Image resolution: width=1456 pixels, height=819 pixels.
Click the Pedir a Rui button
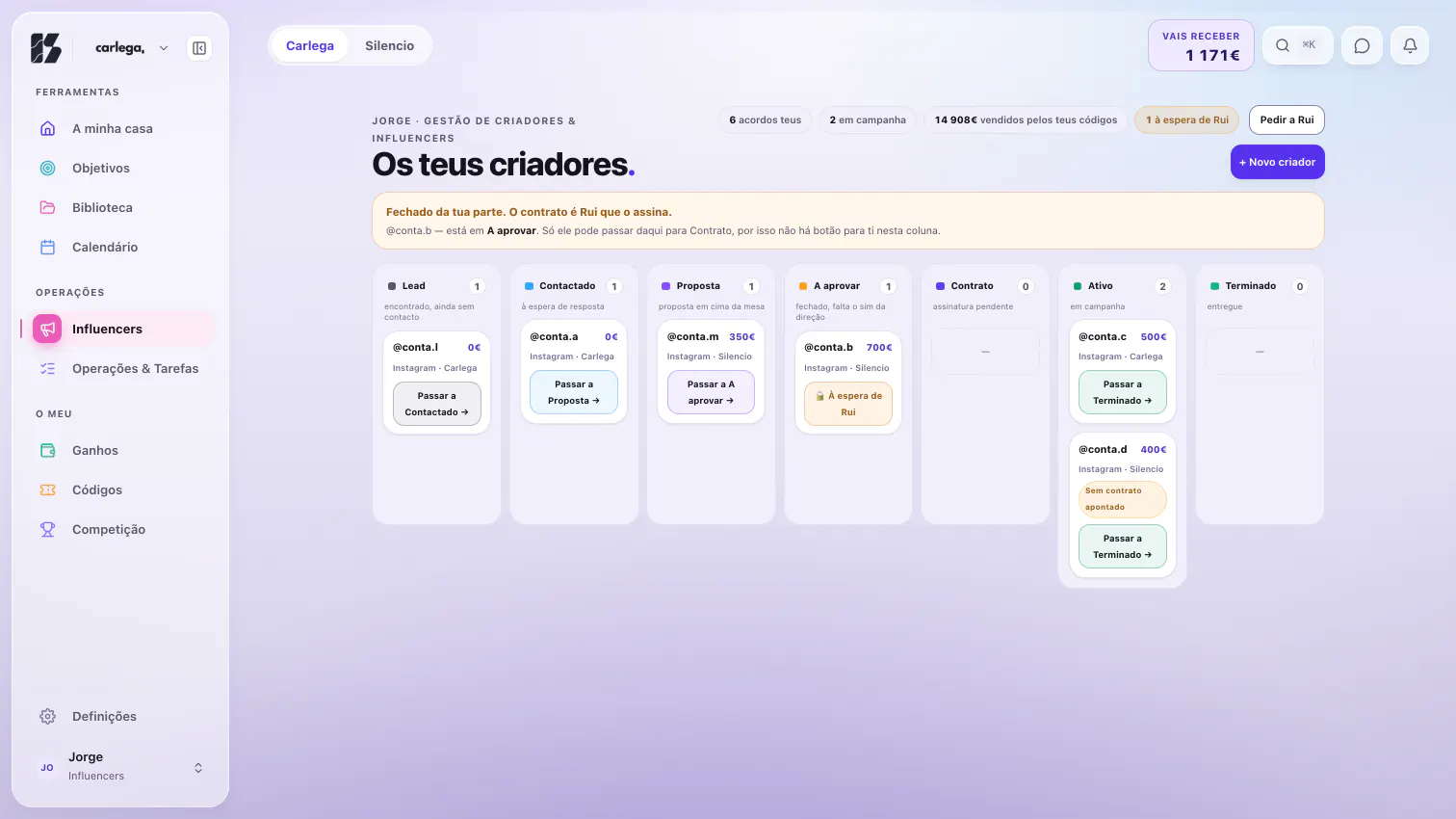(x=1287, y=119)
